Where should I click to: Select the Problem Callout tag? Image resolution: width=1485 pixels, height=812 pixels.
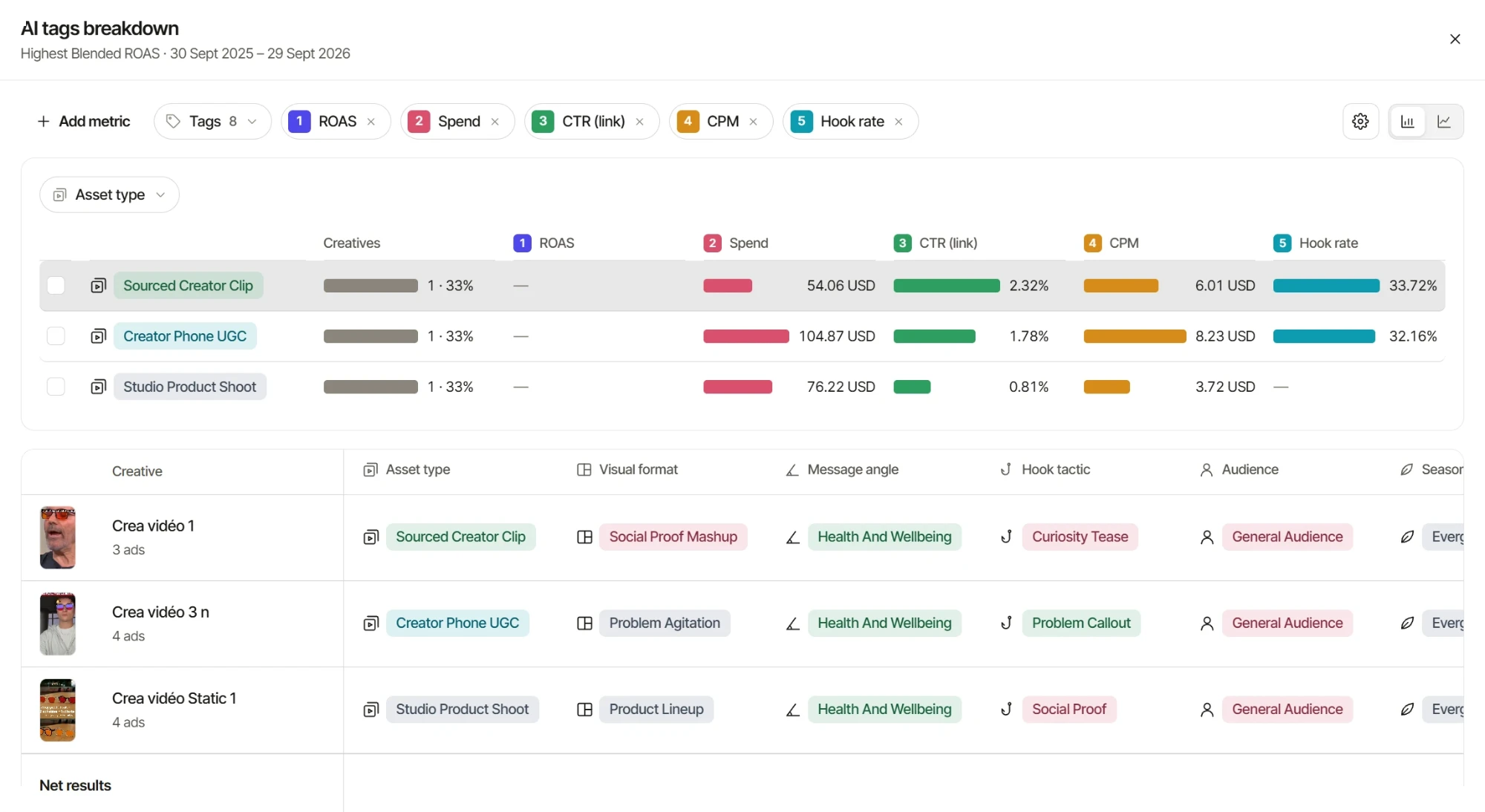1081,623
